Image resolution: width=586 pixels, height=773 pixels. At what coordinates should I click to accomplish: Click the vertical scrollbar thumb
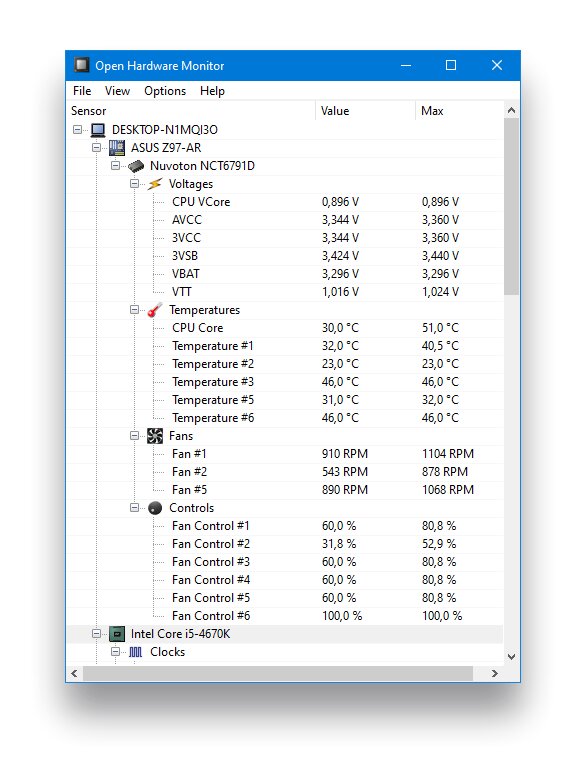(512, 207)
